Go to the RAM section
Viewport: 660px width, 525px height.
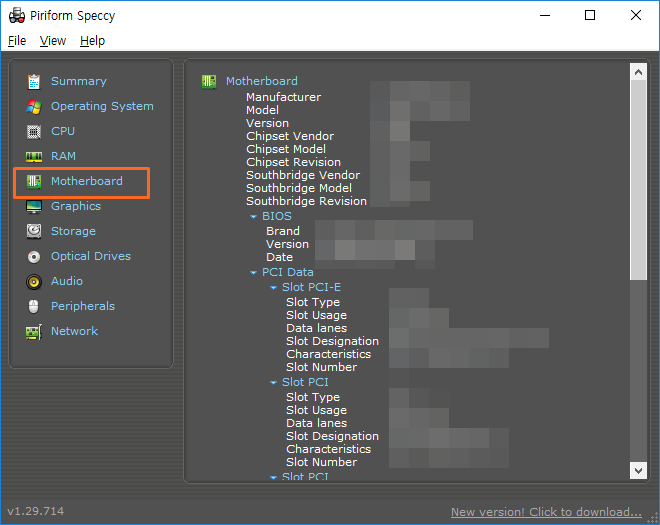click(64, 156)
